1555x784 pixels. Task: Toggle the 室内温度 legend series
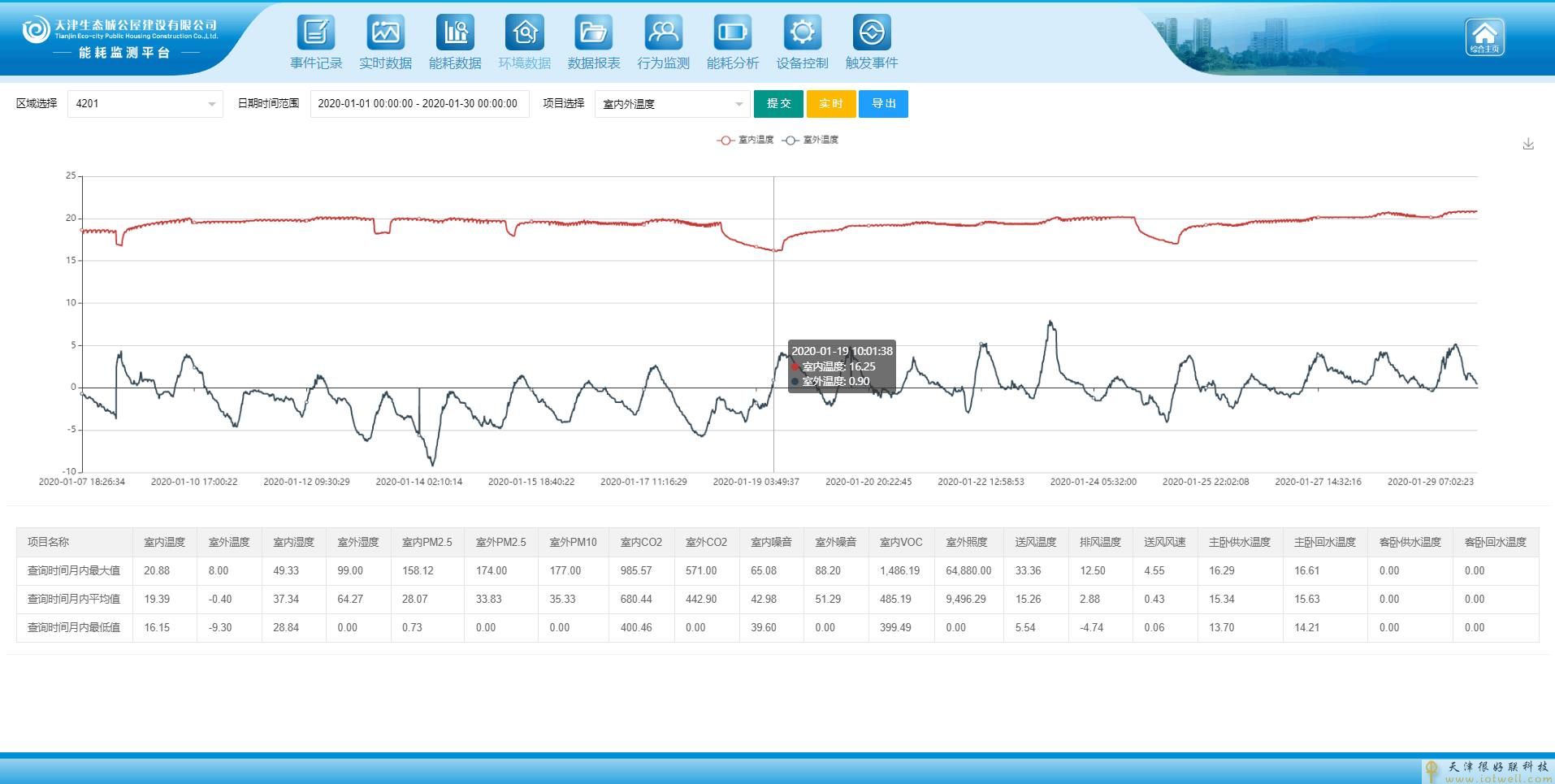(746, 140)
